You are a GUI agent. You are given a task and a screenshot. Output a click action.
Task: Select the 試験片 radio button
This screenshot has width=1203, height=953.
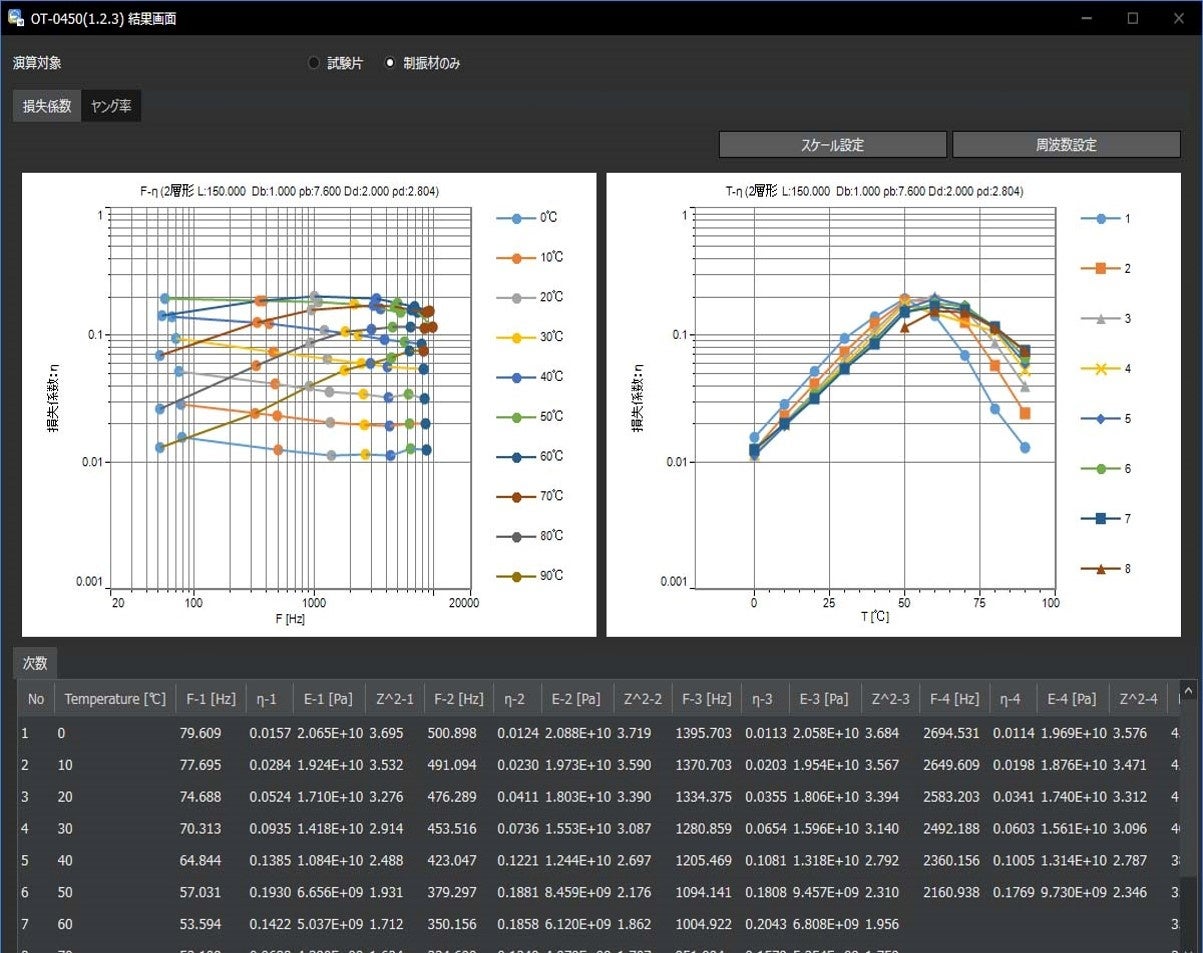point(315,63)
